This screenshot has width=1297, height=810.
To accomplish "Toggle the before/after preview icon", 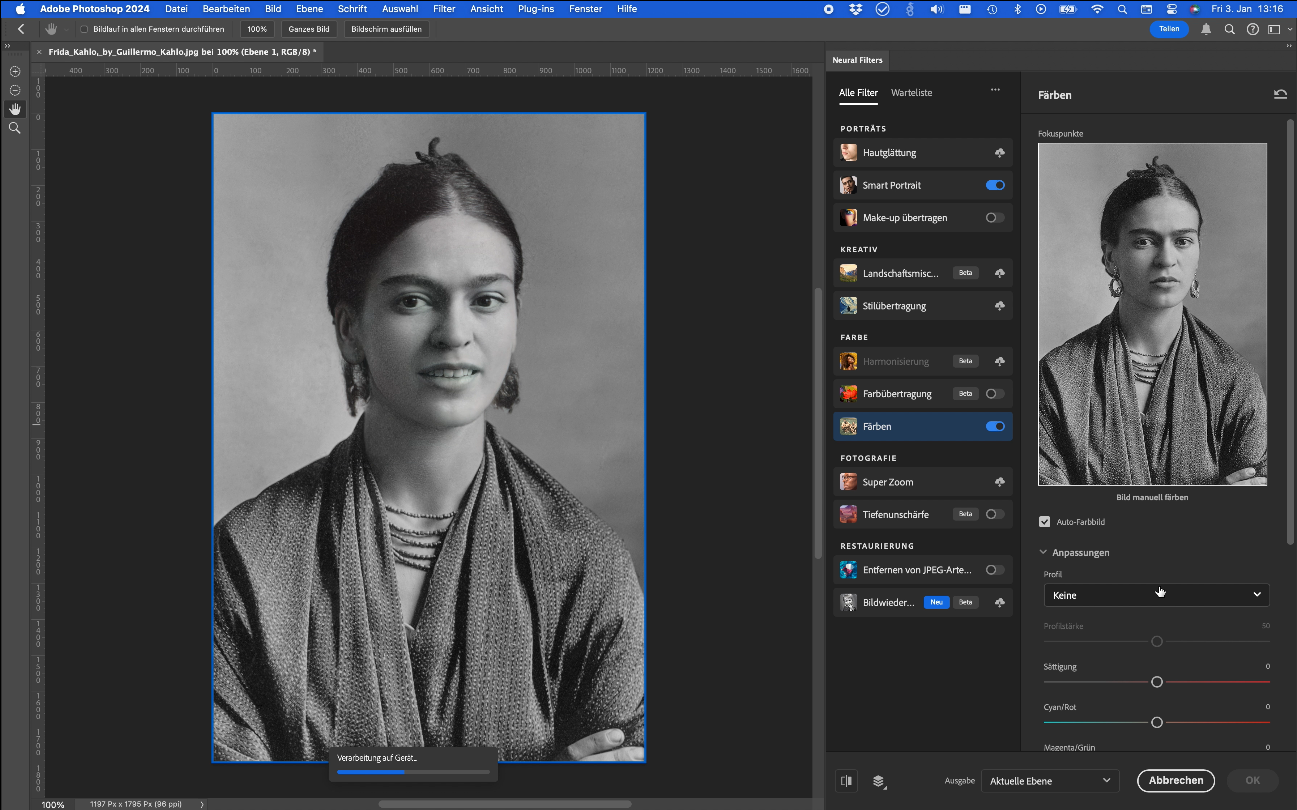I will point(847,781).
